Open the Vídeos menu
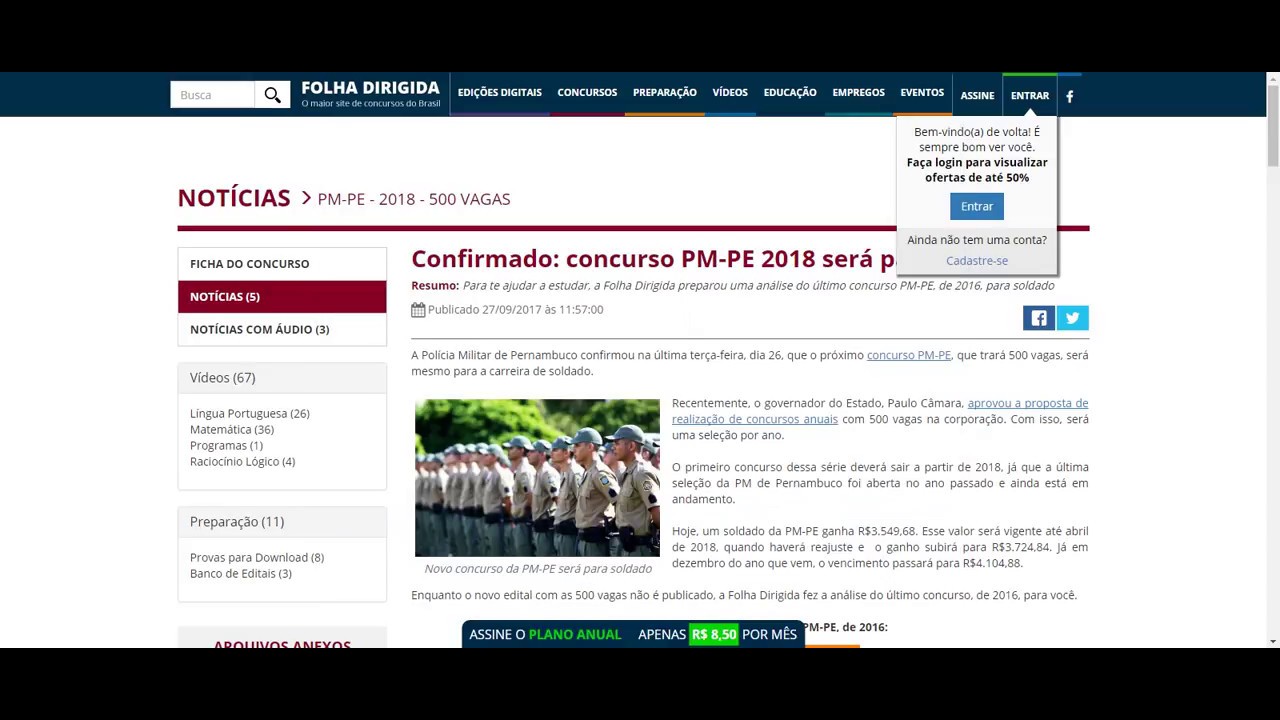Image resolution: width=1280 pixels, height=720 pixels. [730, 92]
